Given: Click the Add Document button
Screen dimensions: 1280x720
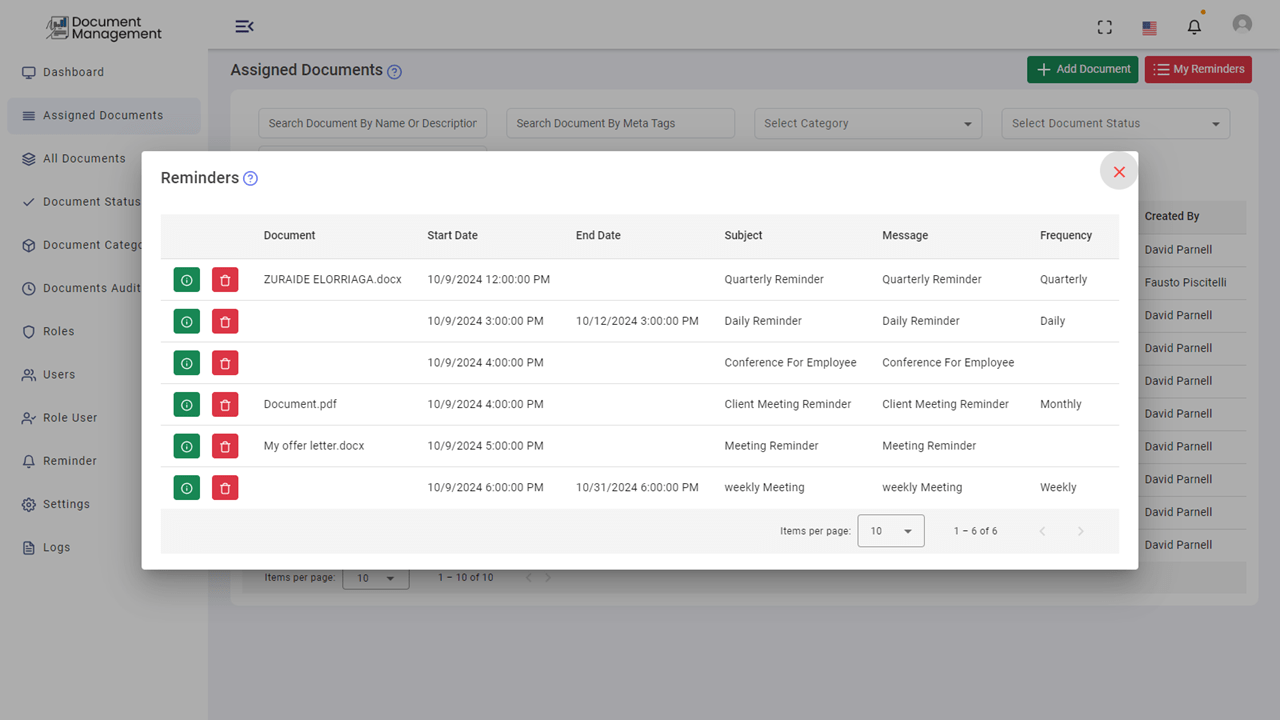Looking at the screenshot, I should 1082,70.
